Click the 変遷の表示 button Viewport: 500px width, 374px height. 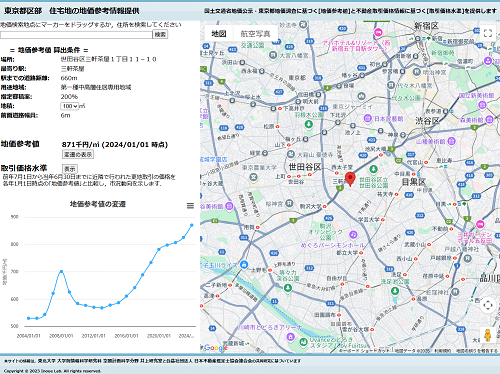pyautogui.click(x=78, y=154)
